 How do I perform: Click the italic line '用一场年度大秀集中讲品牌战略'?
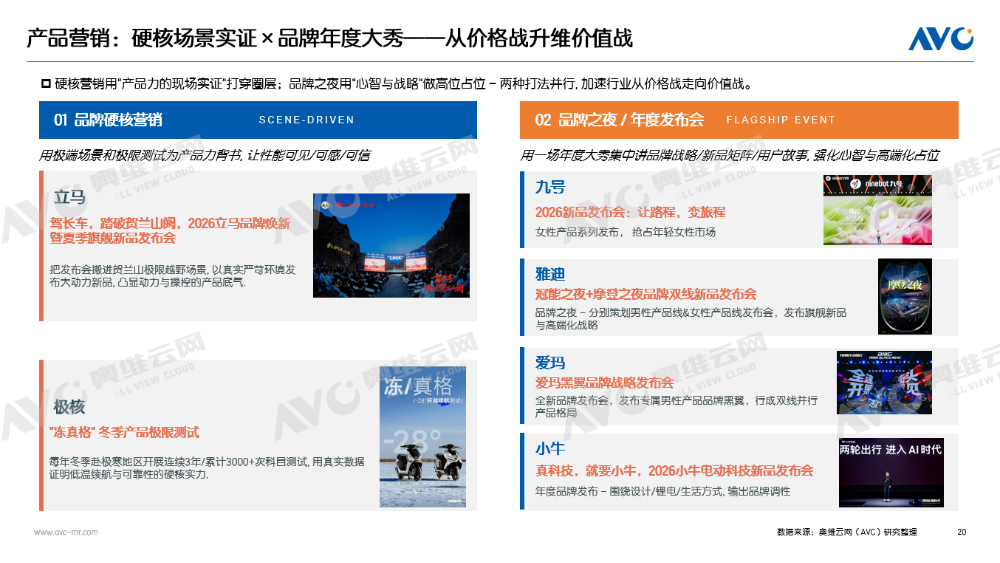730,155
